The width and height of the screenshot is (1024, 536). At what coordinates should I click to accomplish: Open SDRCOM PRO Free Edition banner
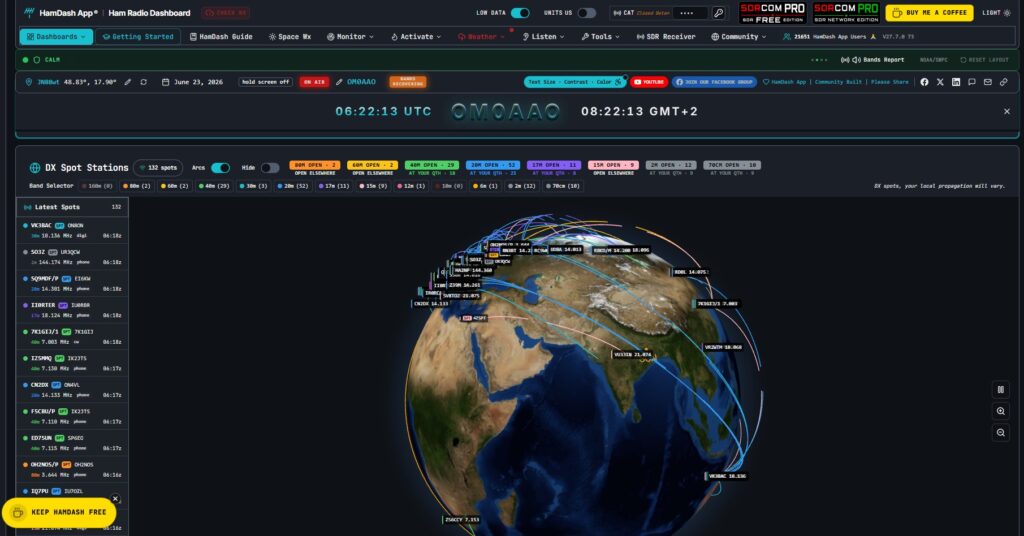point(773,13)
